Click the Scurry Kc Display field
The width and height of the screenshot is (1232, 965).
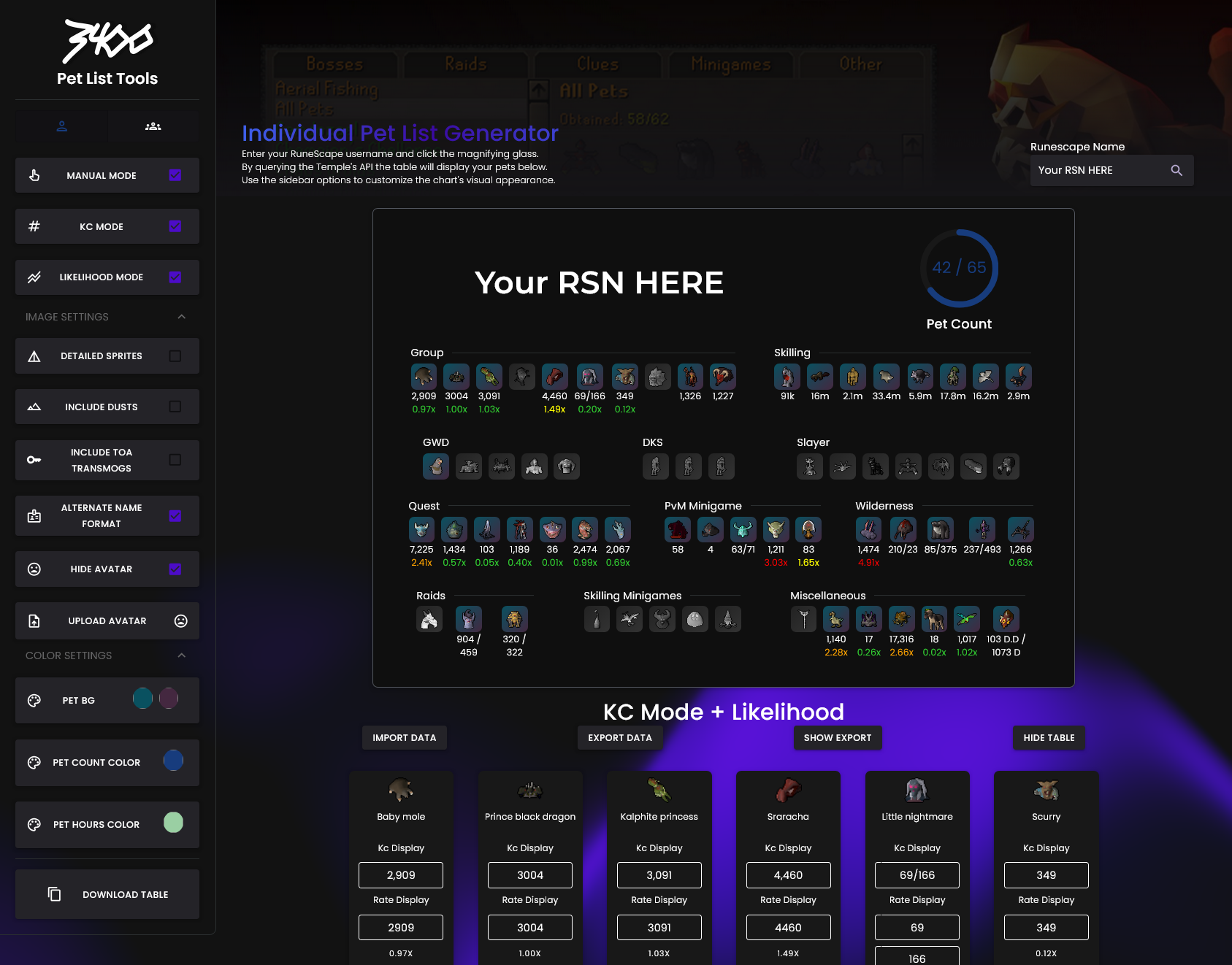click(x=1047, y=875)
